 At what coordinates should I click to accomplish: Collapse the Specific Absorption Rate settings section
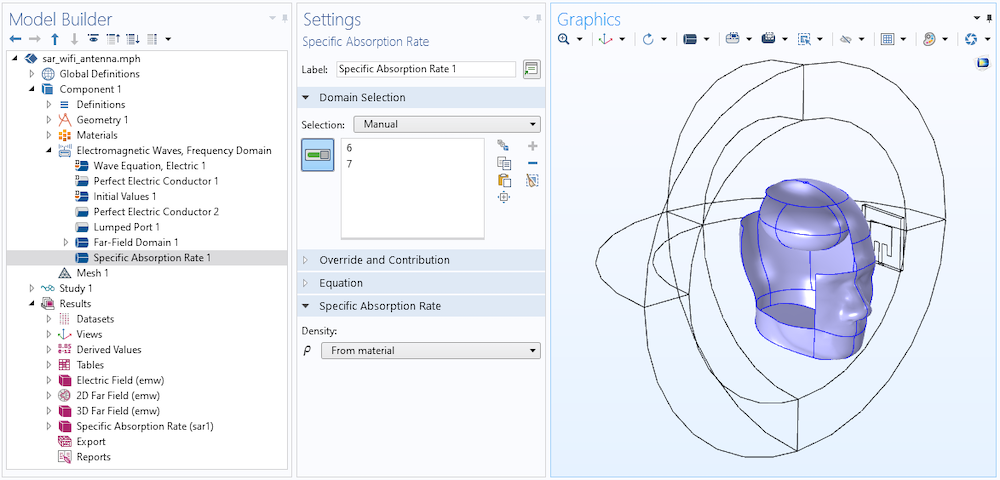[x=305, y=306]
